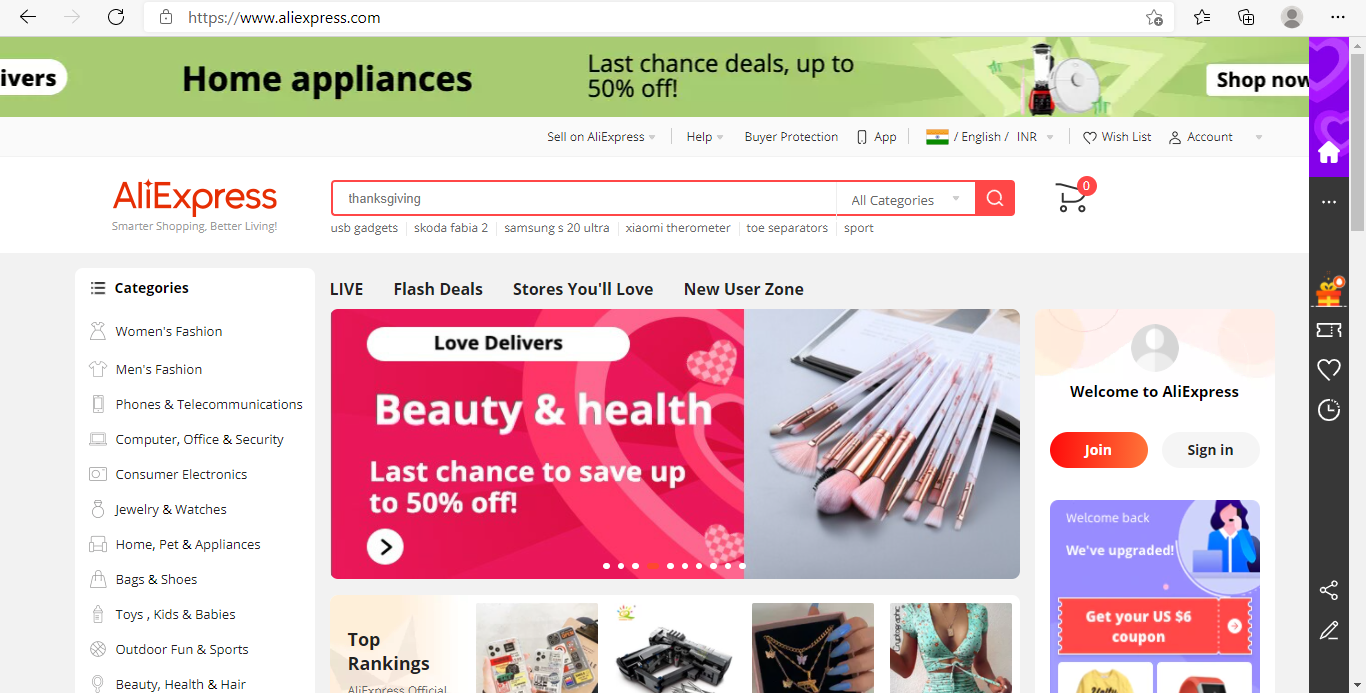Open the gift box icon in sidebar
Viewport: 1366px width, 693px height.
click(1329, 292)
